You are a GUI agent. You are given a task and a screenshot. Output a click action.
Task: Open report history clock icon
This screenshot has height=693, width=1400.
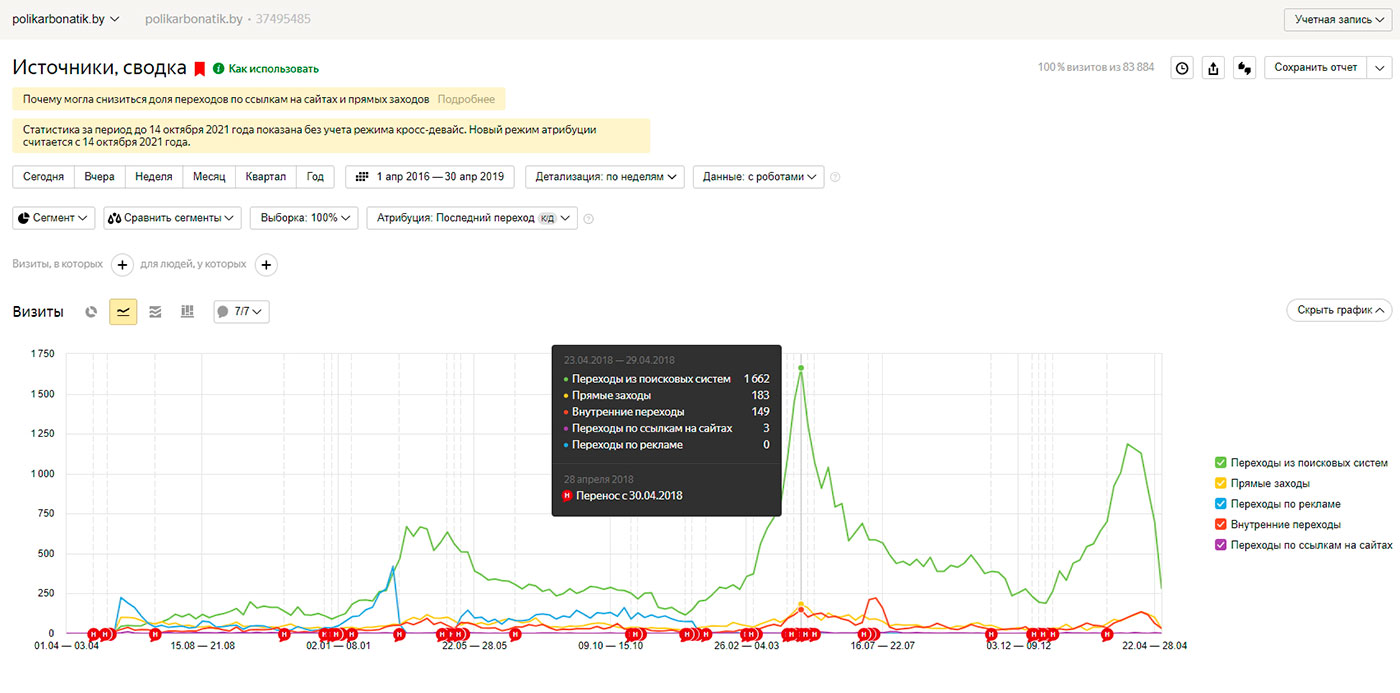1182,68
